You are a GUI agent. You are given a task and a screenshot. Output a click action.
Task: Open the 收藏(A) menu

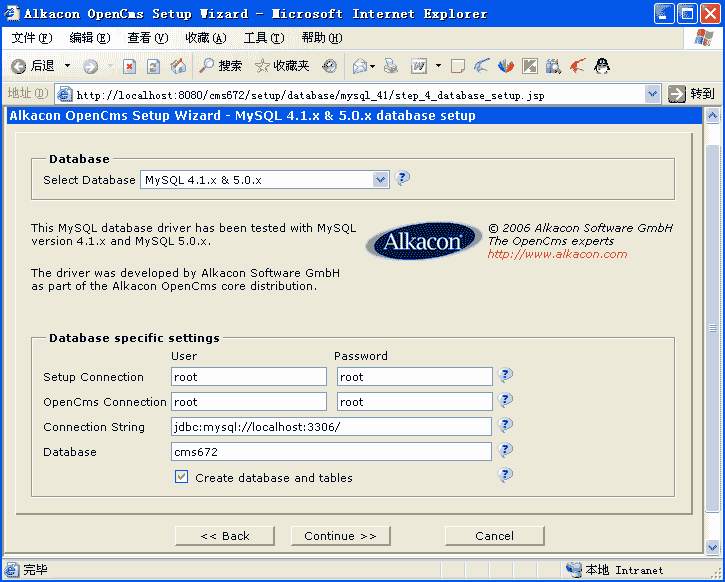tap(206, 38)
